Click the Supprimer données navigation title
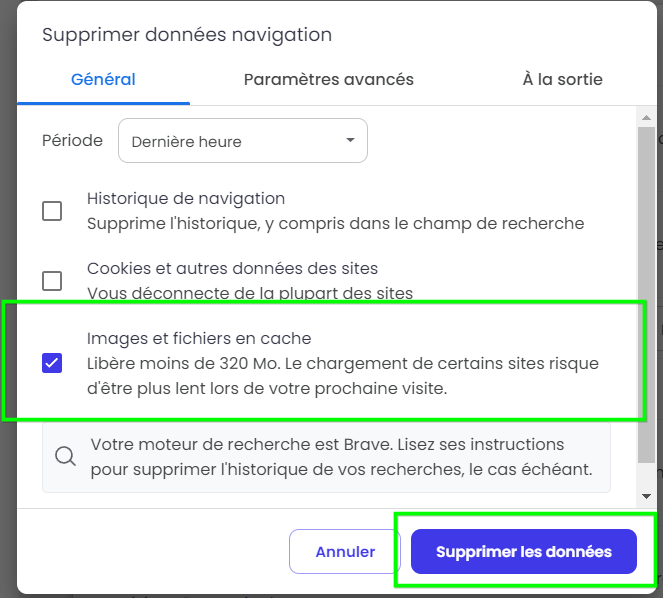663x598 pixels. point(187,35)
